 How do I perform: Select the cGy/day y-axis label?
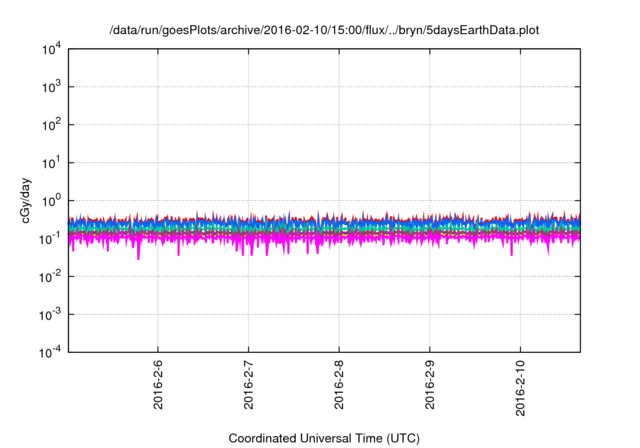(25, 200)
